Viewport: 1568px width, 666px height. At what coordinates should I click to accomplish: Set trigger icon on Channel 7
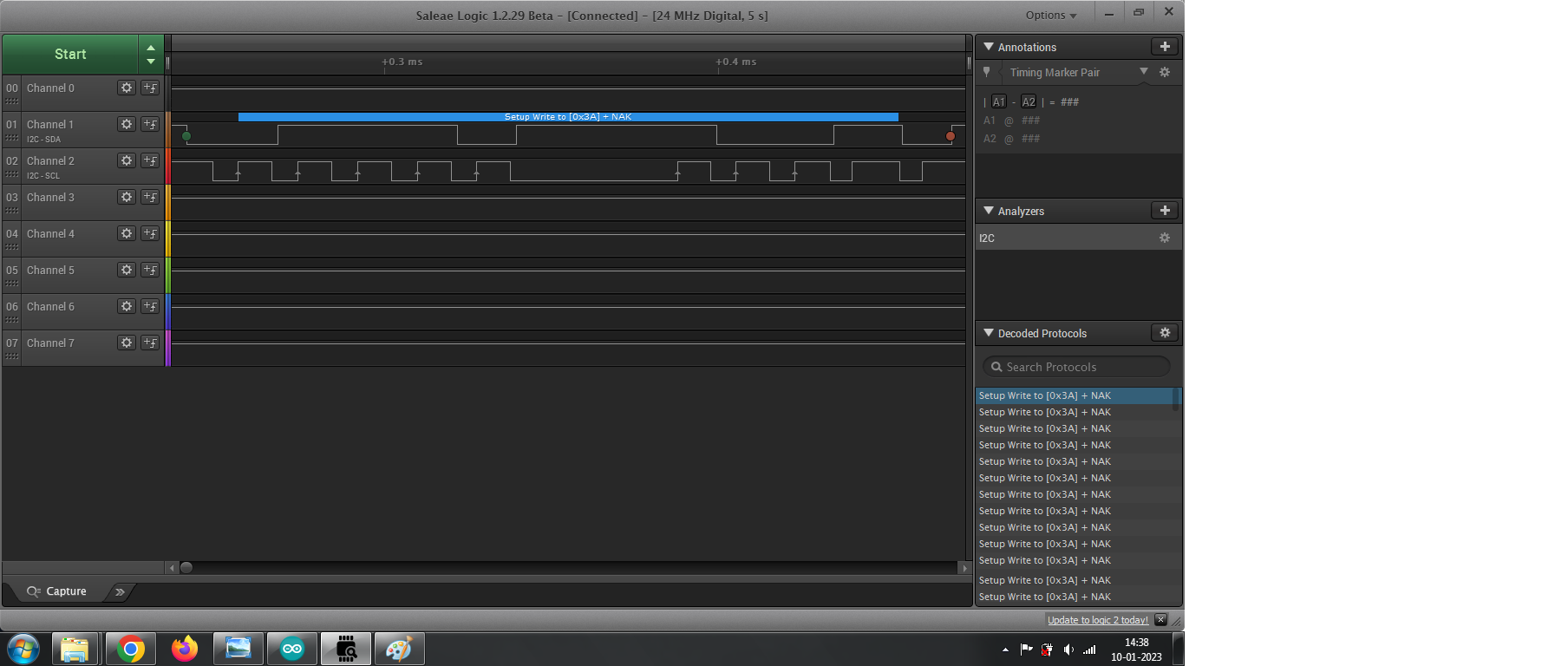pyautogui.click(x=150, y=343)
